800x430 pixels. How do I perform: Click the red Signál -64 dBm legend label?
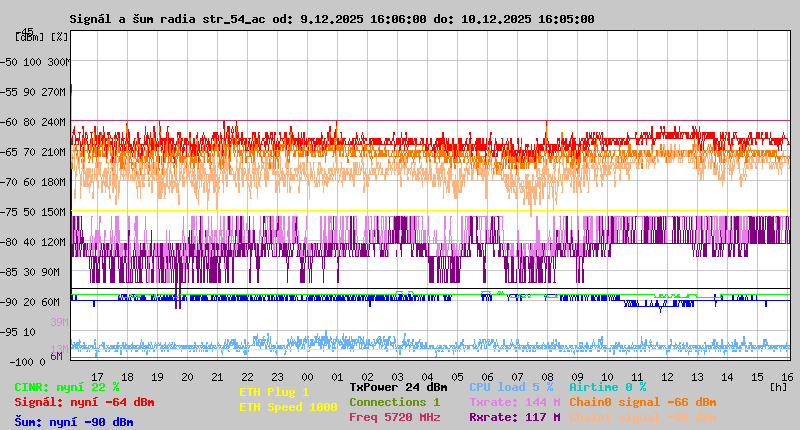coord(84,402)
